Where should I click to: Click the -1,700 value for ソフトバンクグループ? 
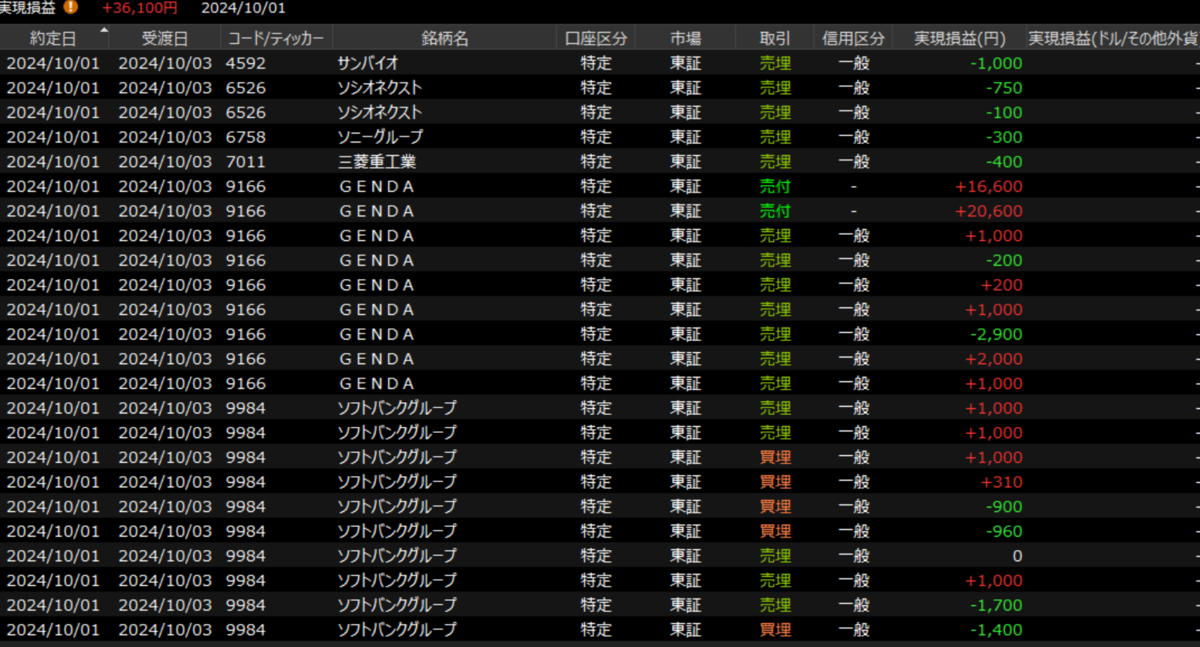[x=994, y=605]
